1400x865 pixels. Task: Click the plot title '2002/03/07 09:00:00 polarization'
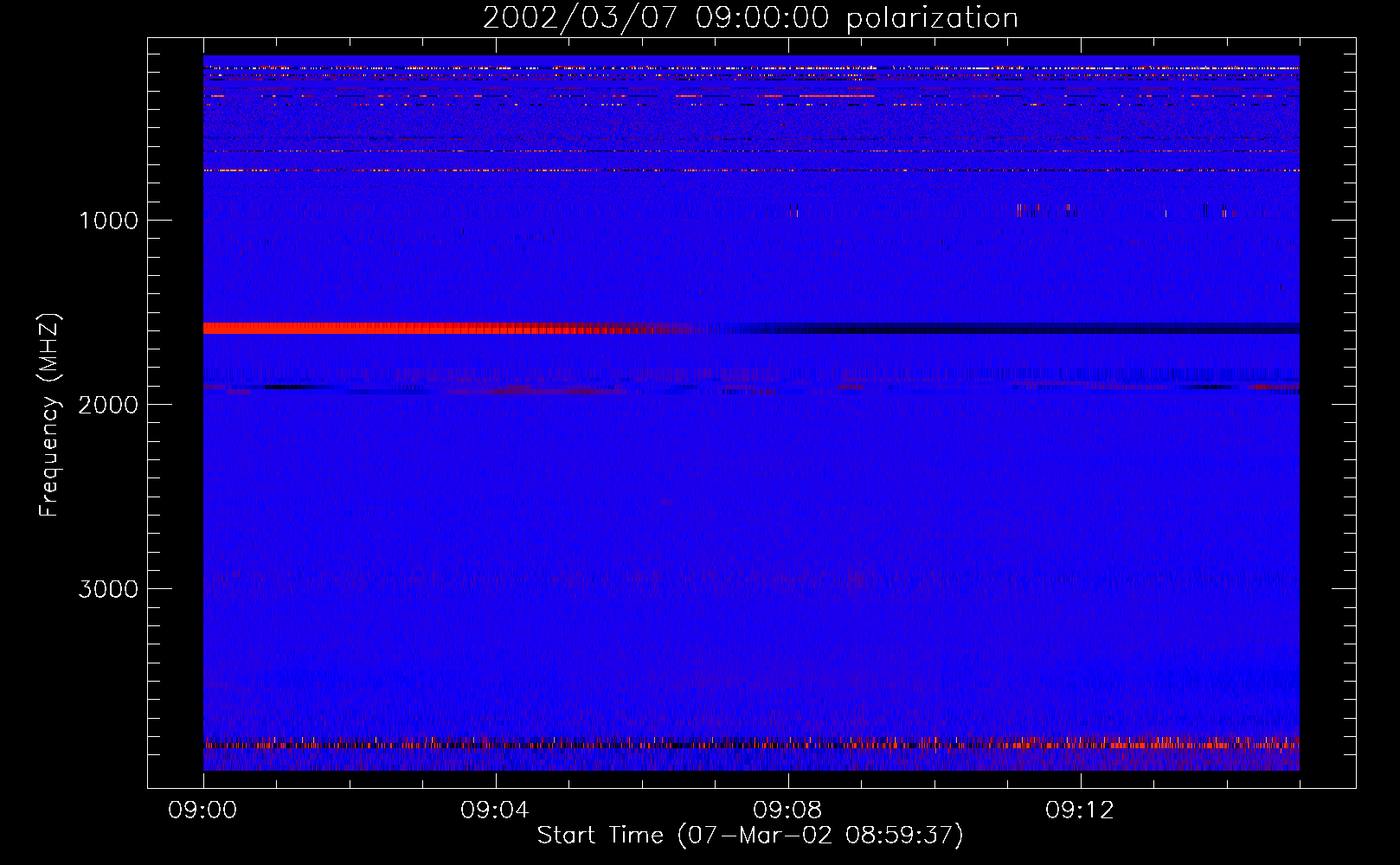tap(750, 18)
